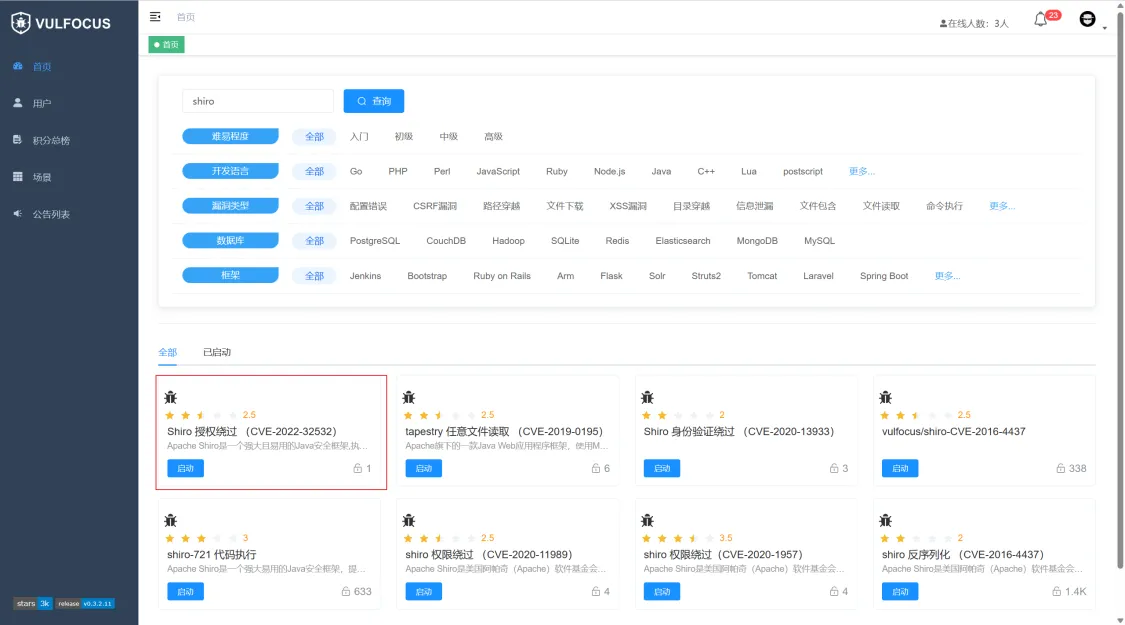Click the VULFOCUS logo

point(61,23)
